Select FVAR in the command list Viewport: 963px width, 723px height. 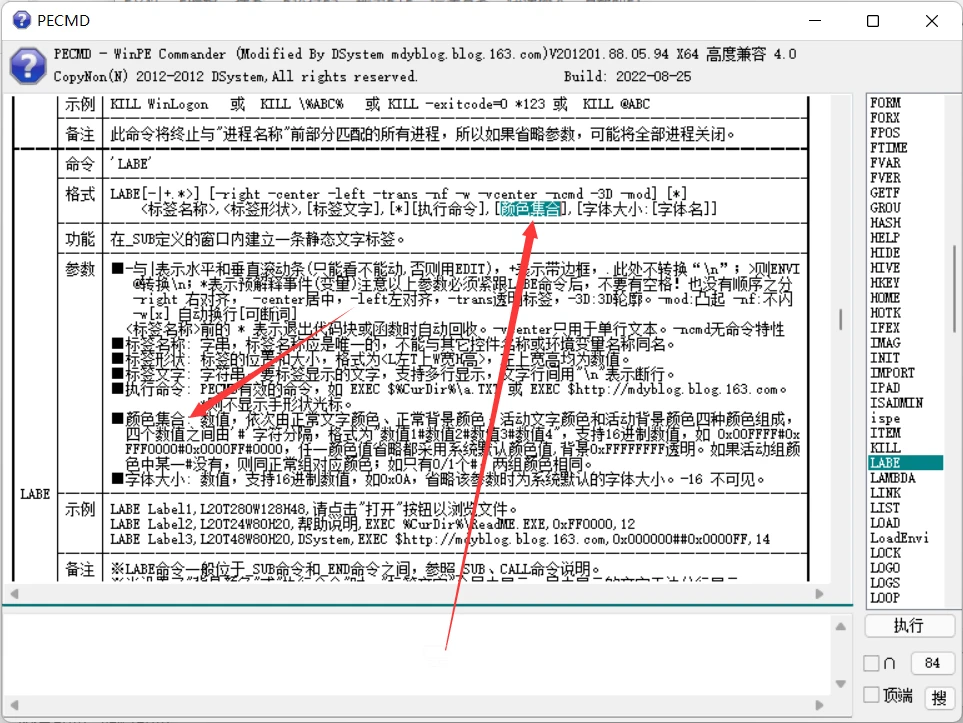[x=885, y=163]
